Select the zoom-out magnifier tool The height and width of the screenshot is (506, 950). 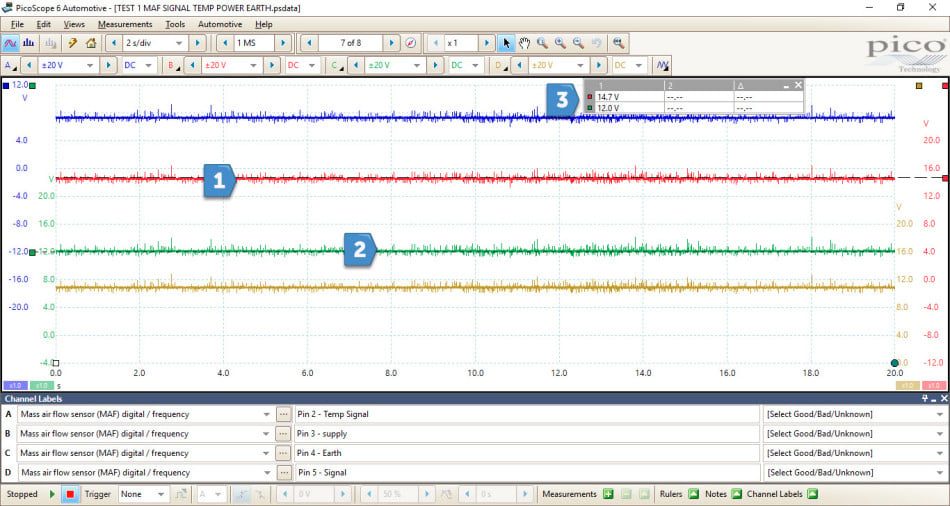click(x=579, y=43)
